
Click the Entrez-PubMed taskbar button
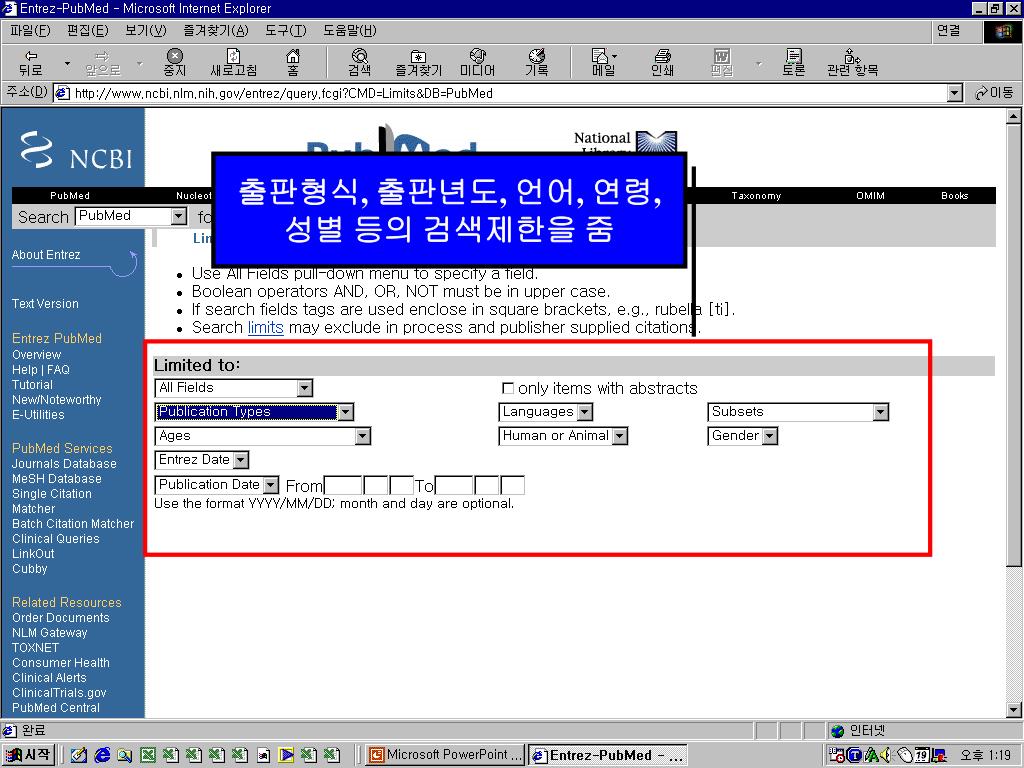tap(607, 755)
